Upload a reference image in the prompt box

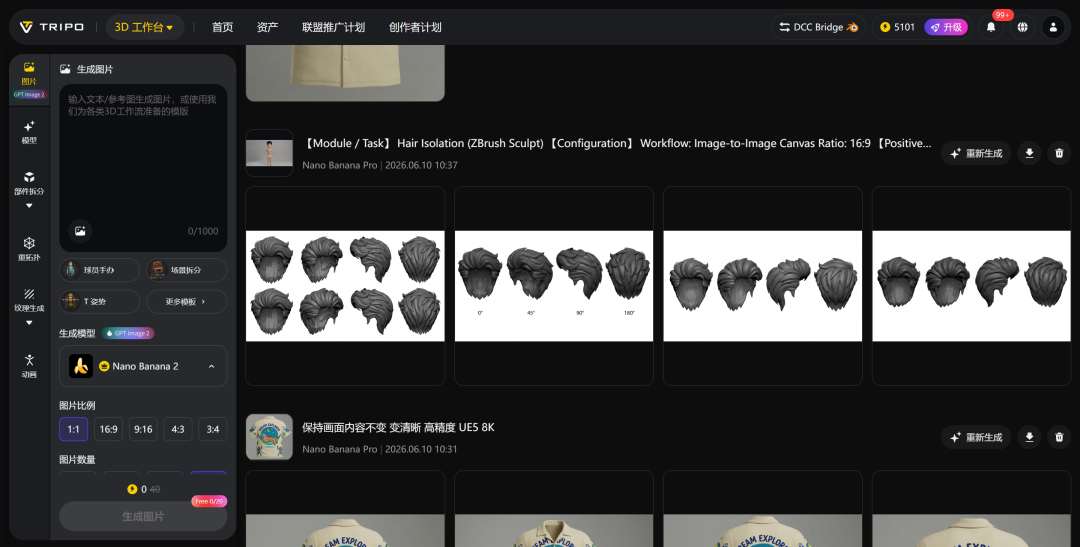pos(80,231)
